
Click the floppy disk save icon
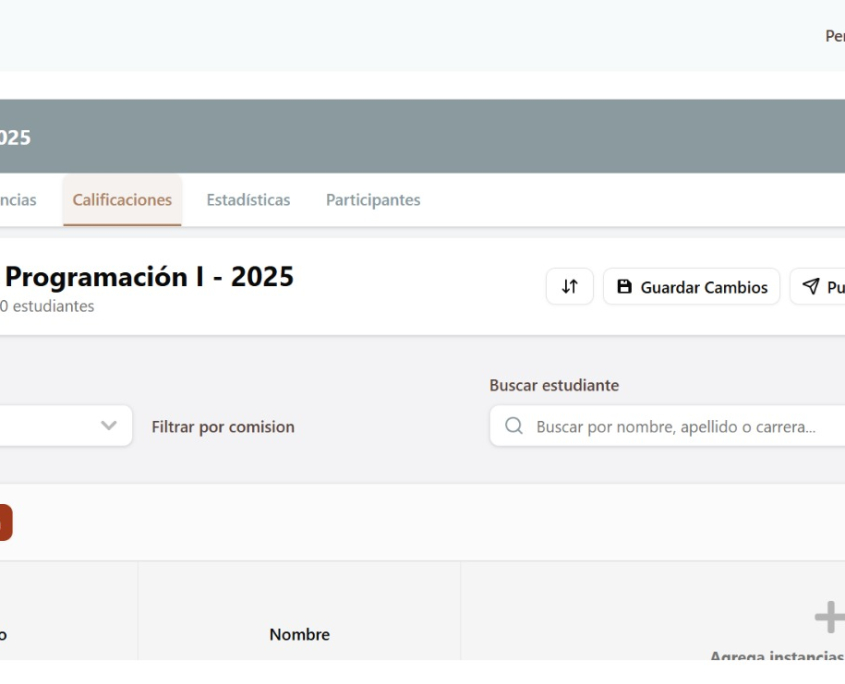(625, 287)
